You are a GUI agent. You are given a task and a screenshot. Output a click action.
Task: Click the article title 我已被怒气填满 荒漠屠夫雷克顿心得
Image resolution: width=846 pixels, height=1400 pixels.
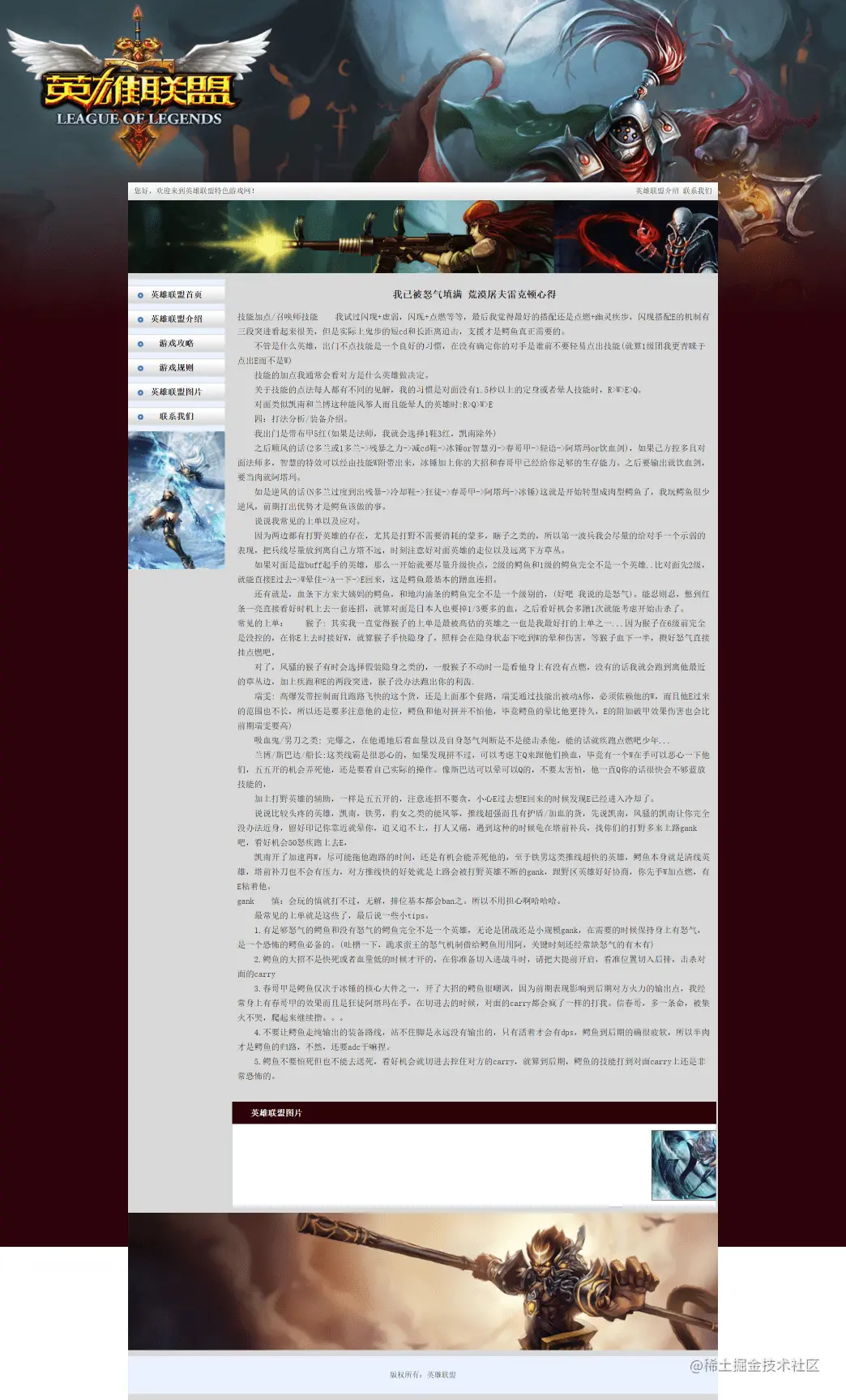(x=475, y=294)
